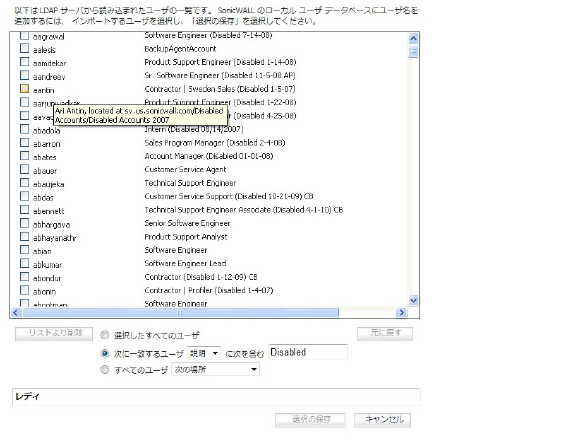576x444 pixels.
Task: Check box beside abhayanathr
Action: (x=24, y=237)
